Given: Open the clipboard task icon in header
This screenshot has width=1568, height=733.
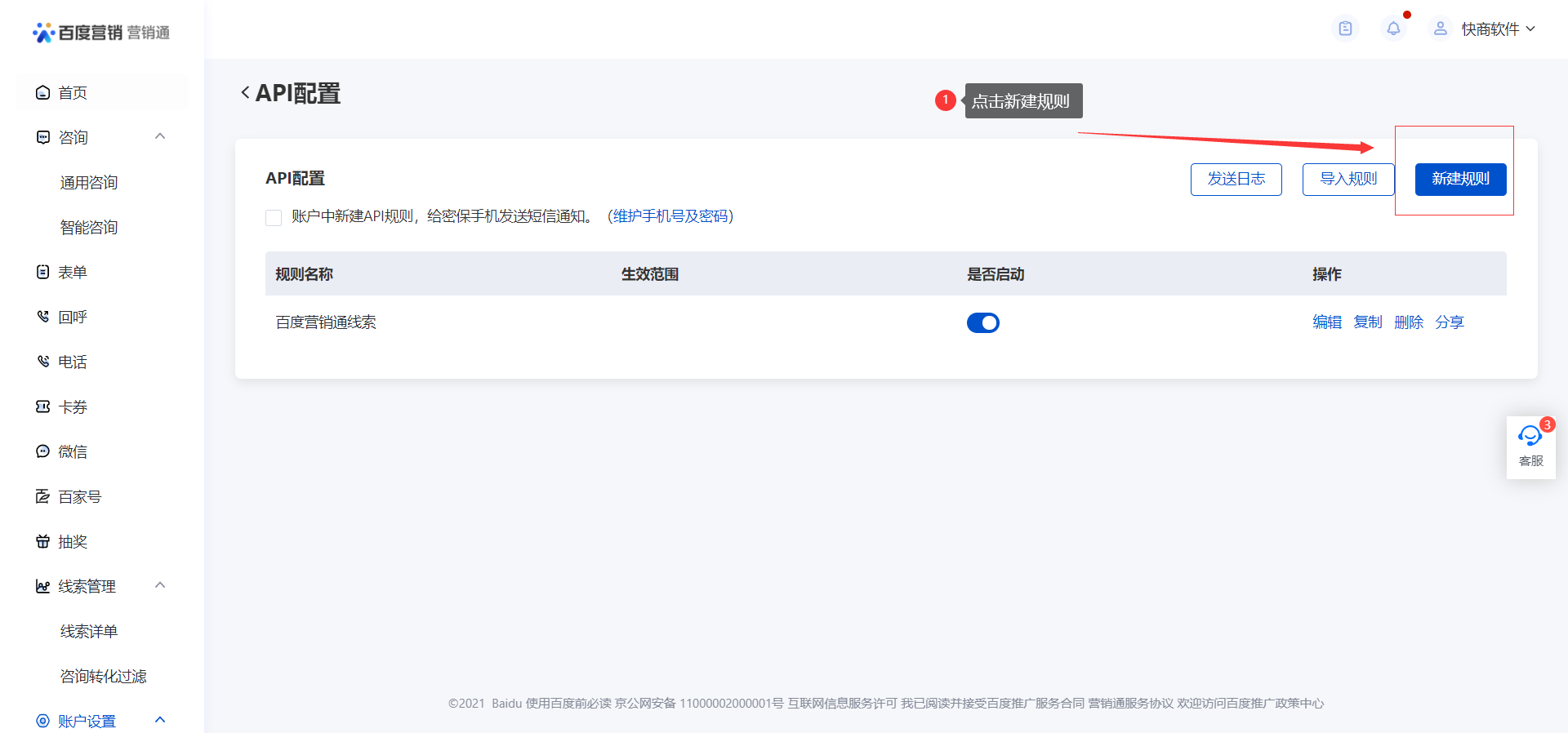Looking at the screenshot, I should pyautogui.click(x=1345, y=29).
